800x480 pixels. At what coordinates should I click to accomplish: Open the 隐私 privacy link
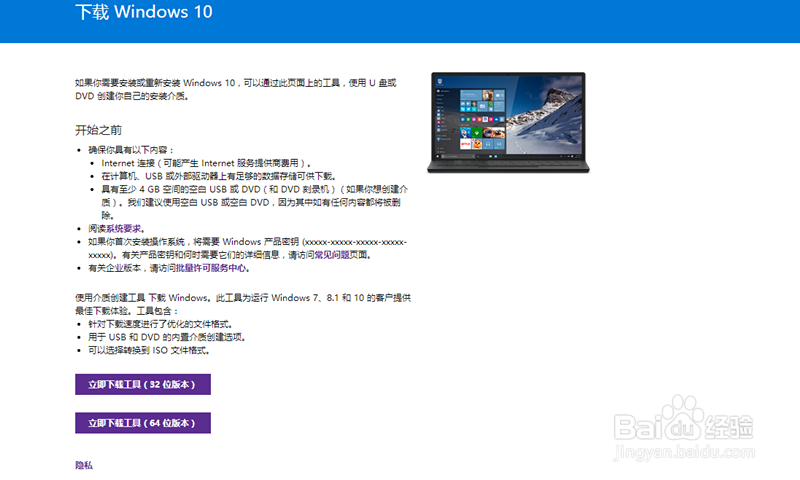[84, 465]
